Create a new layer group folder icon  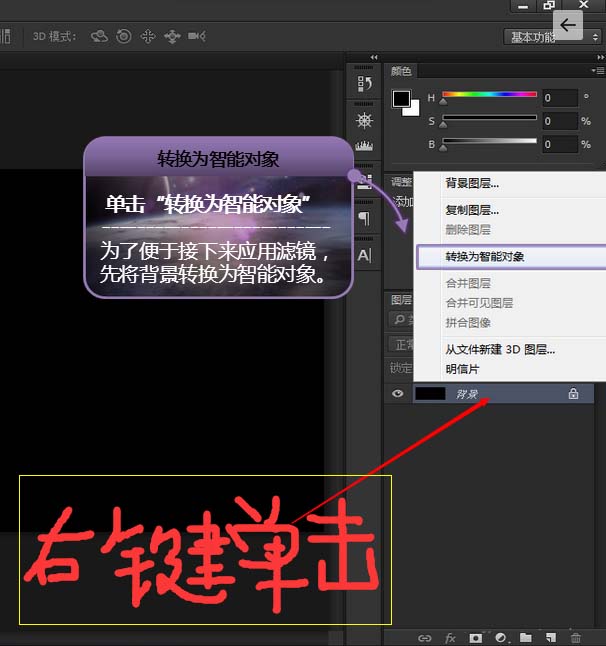[525, 637]
